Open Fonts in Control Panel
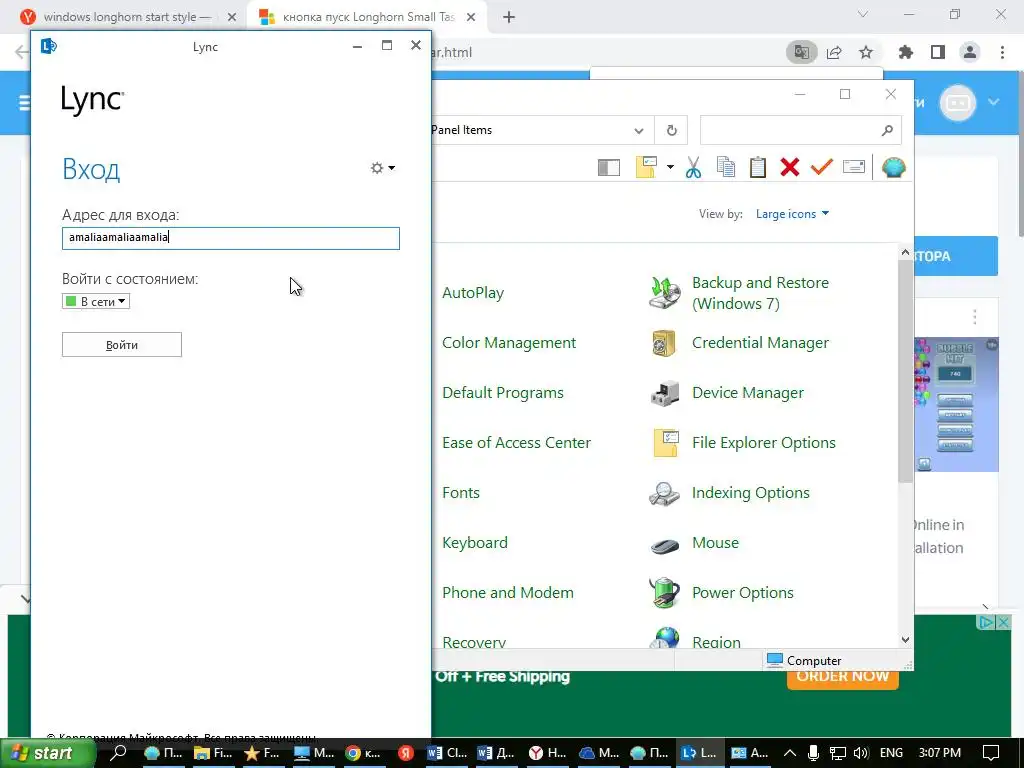Screen dimensions: 1024x768 [x=460, y=492]
